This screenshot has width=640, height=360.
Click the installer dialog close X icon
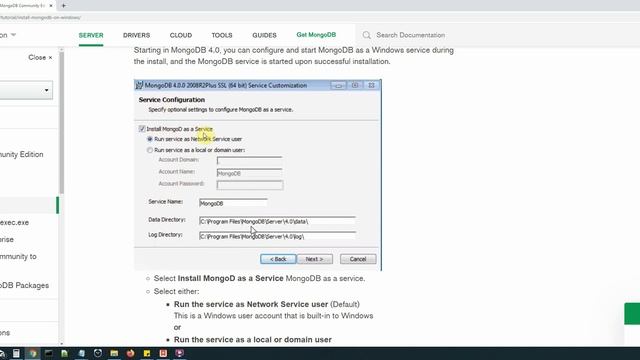tap(371, 85)
